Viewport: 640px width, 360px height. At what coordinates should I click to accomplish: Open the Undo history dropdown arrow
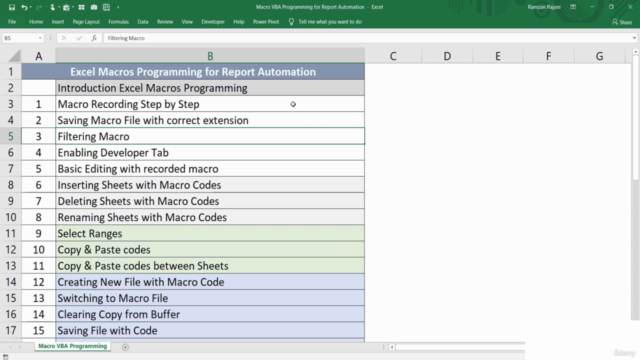(31, 7)
